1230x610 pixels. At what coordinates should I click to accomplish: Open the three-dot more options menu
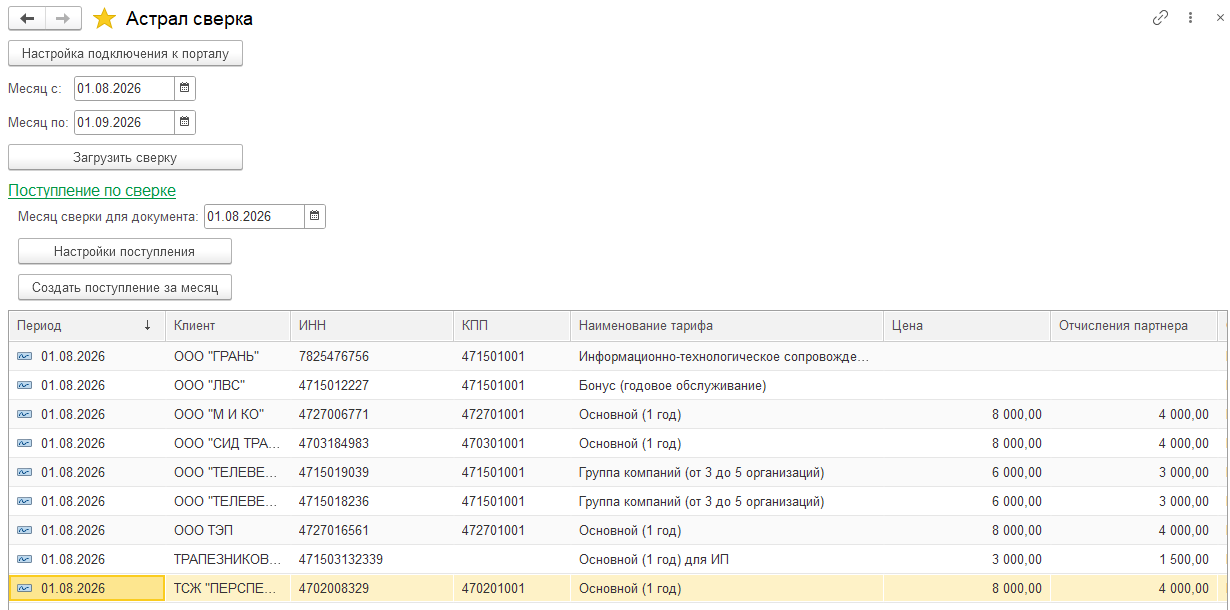click(1190, 18)
